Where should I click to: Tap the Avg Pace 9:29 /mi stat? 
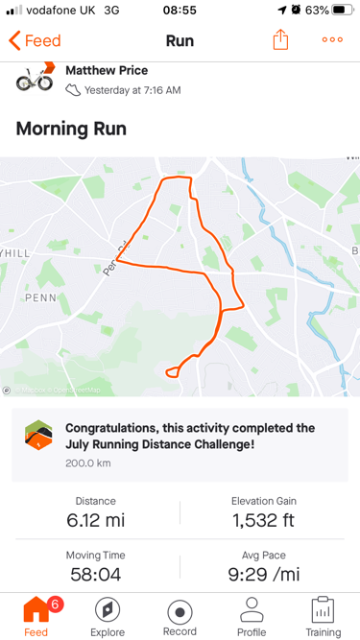tap(264, 568)
